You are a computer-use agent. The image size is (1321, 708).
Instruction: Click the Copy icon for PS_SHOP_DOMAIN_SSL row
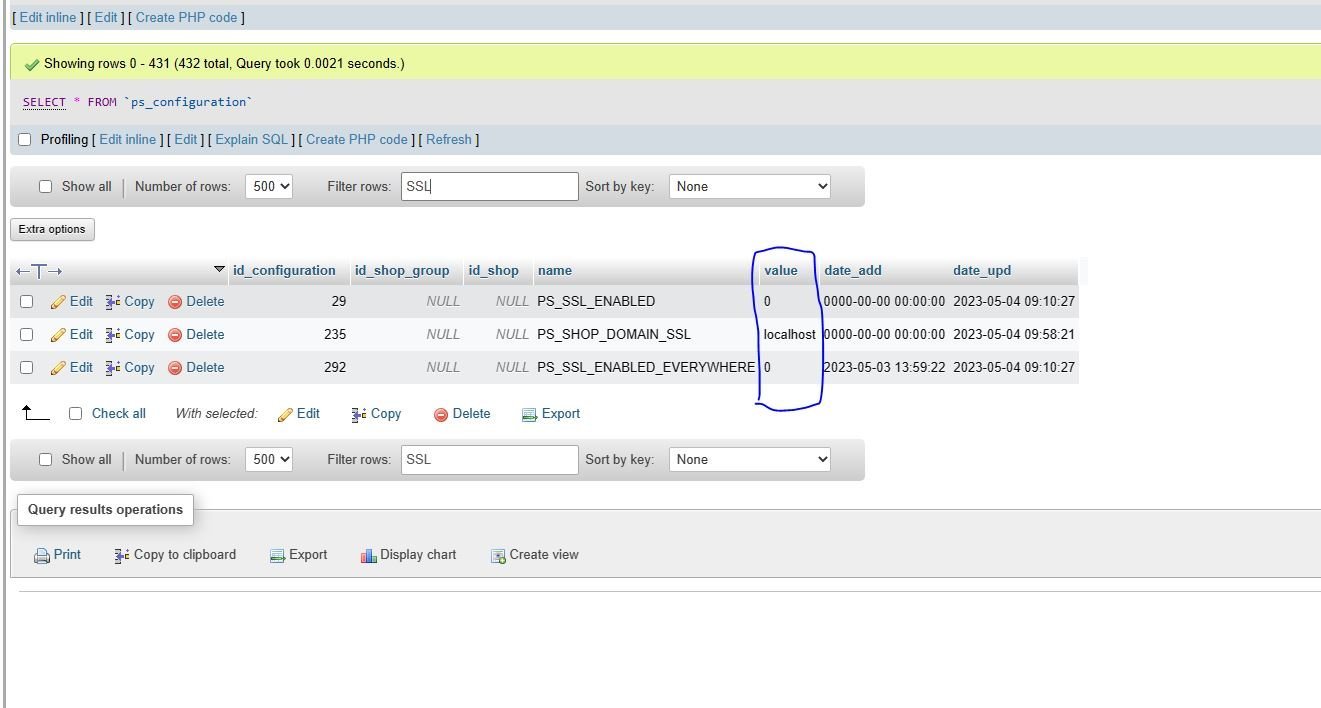(113, 334)
